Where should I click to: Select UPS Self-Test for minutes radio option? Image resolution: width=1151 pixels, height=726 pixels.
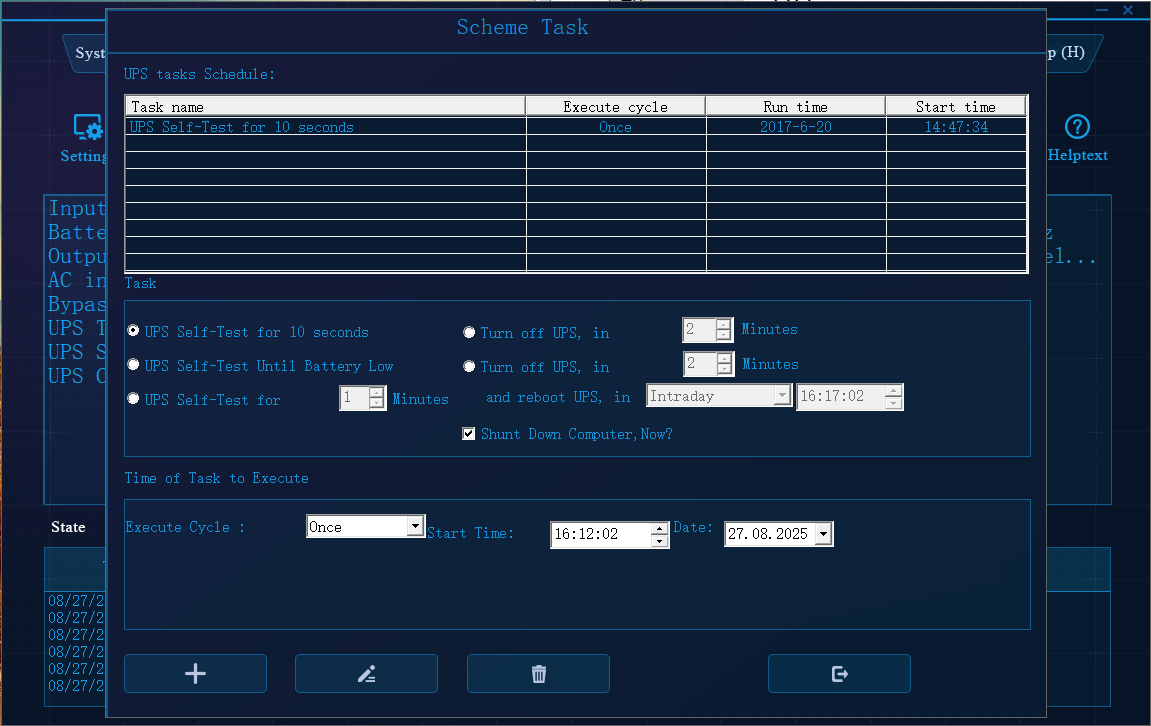pyautogui.click(x=133, y=399)
